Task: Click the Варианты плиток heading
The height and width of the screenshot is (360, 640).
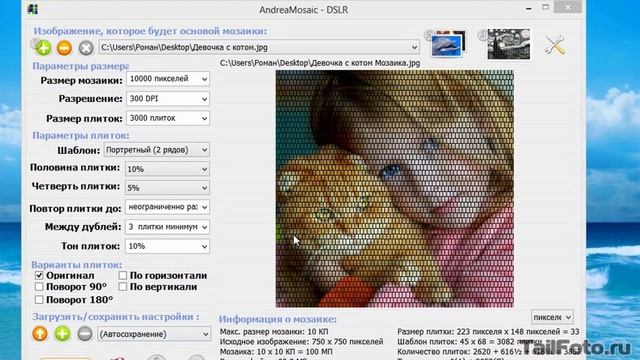Action: pos(77,264)
